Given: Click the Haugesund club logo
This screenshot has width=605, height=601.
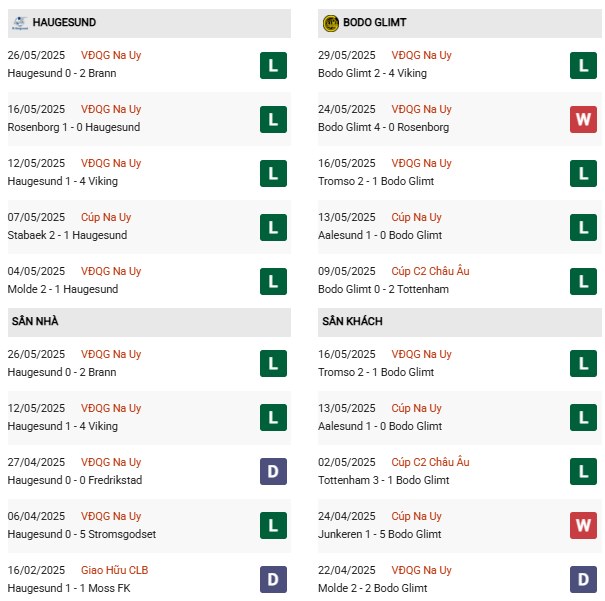Looking at the screenshot, I should tap(17, 22).
